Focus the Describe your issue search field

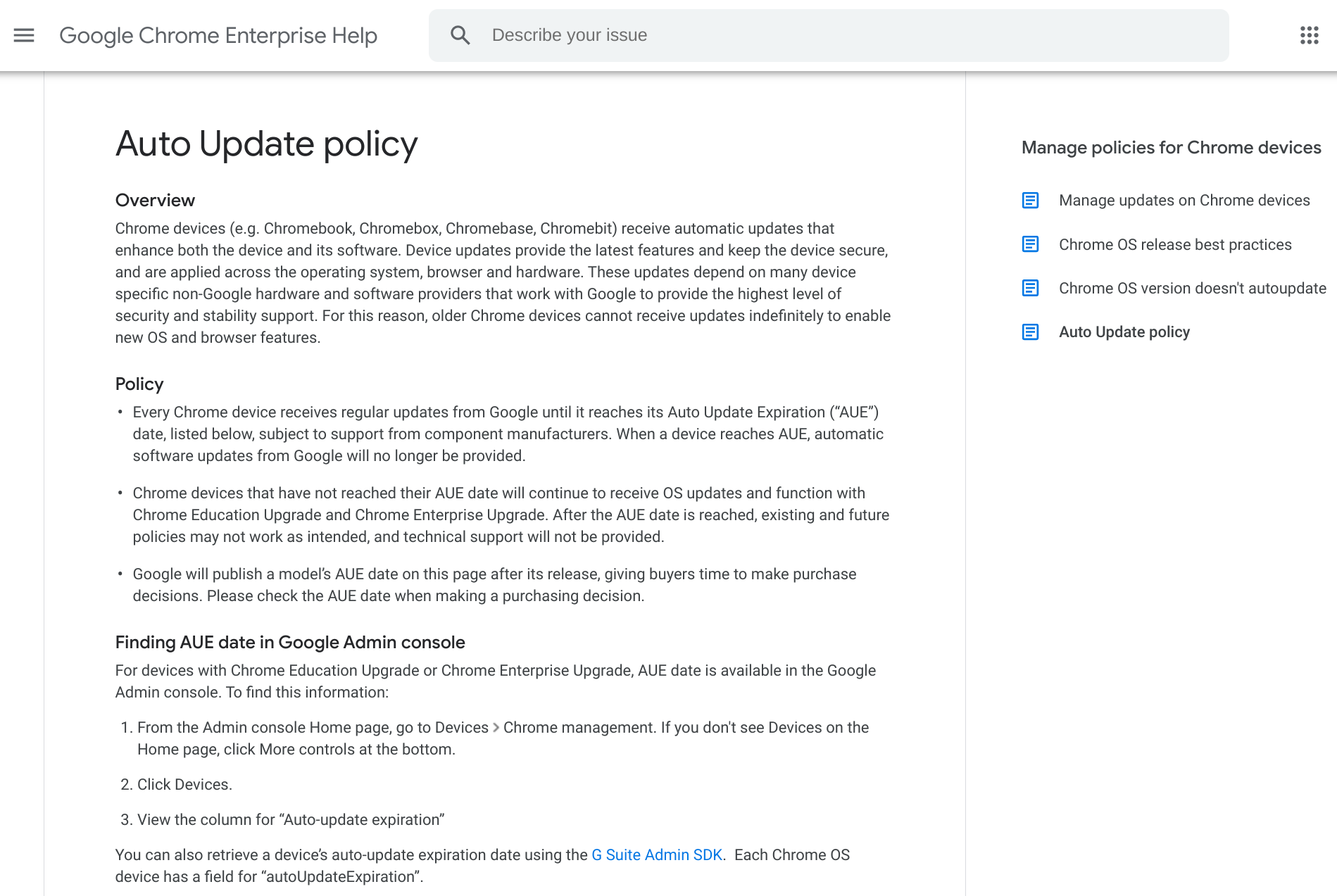(x=829, y=35)
